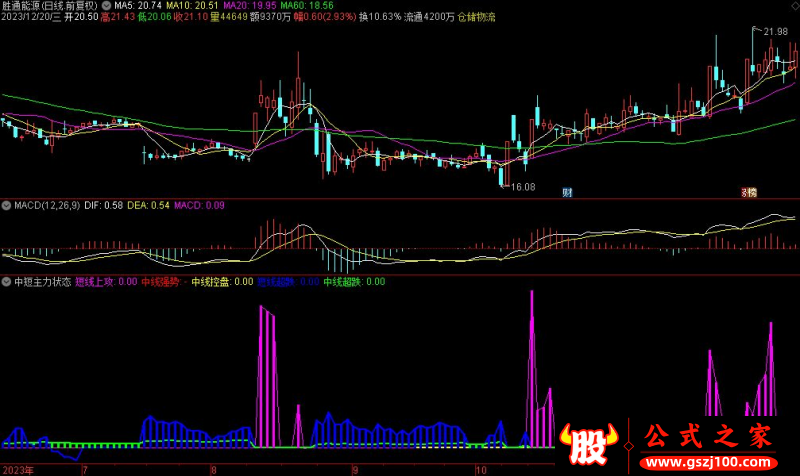Click the blue 短线超跌: 0.00 label
800x476 pixels.
288,282
